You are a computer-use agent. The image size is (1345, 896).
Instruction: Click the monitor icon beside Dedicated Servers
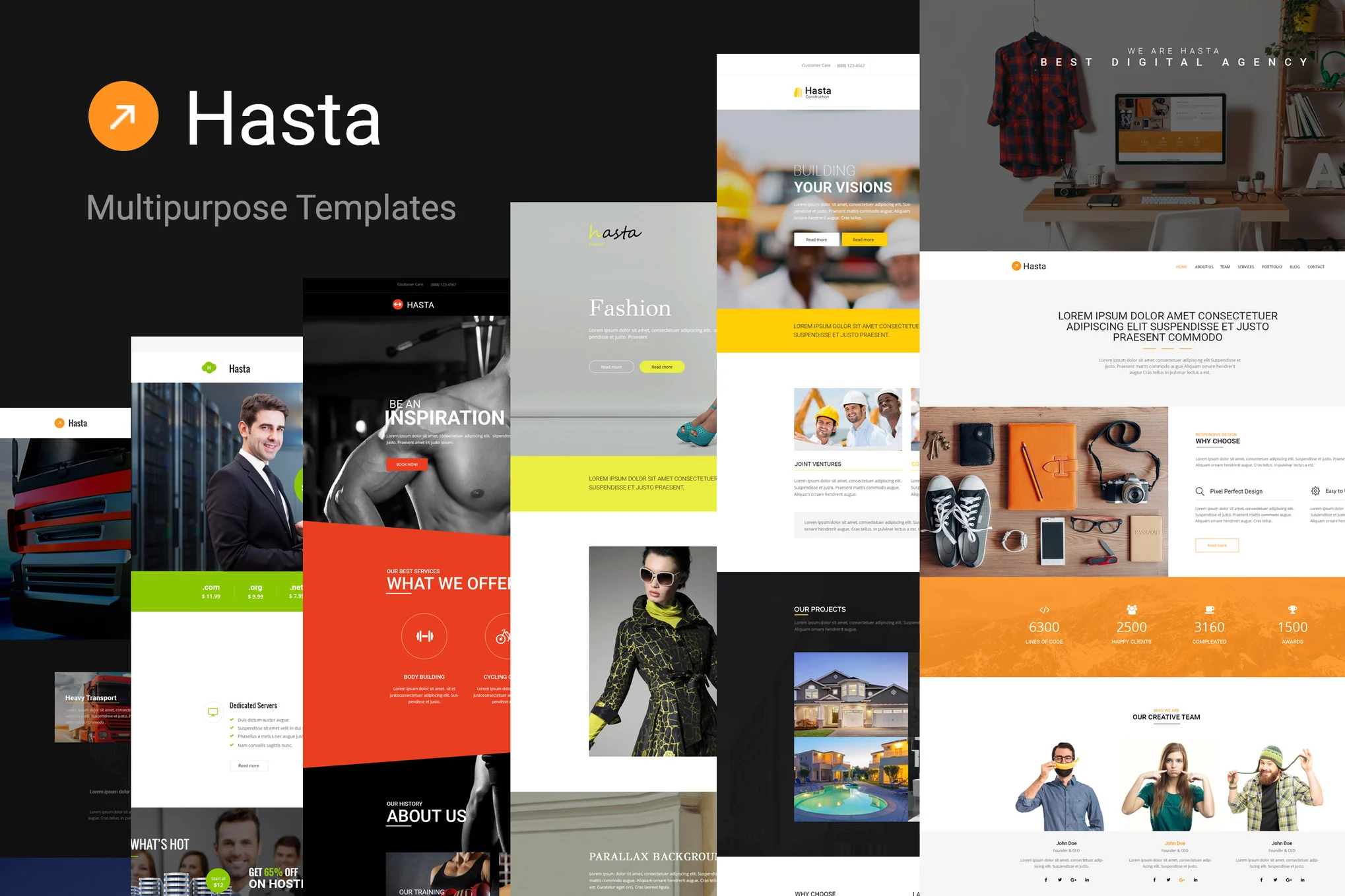pos(213,712)
